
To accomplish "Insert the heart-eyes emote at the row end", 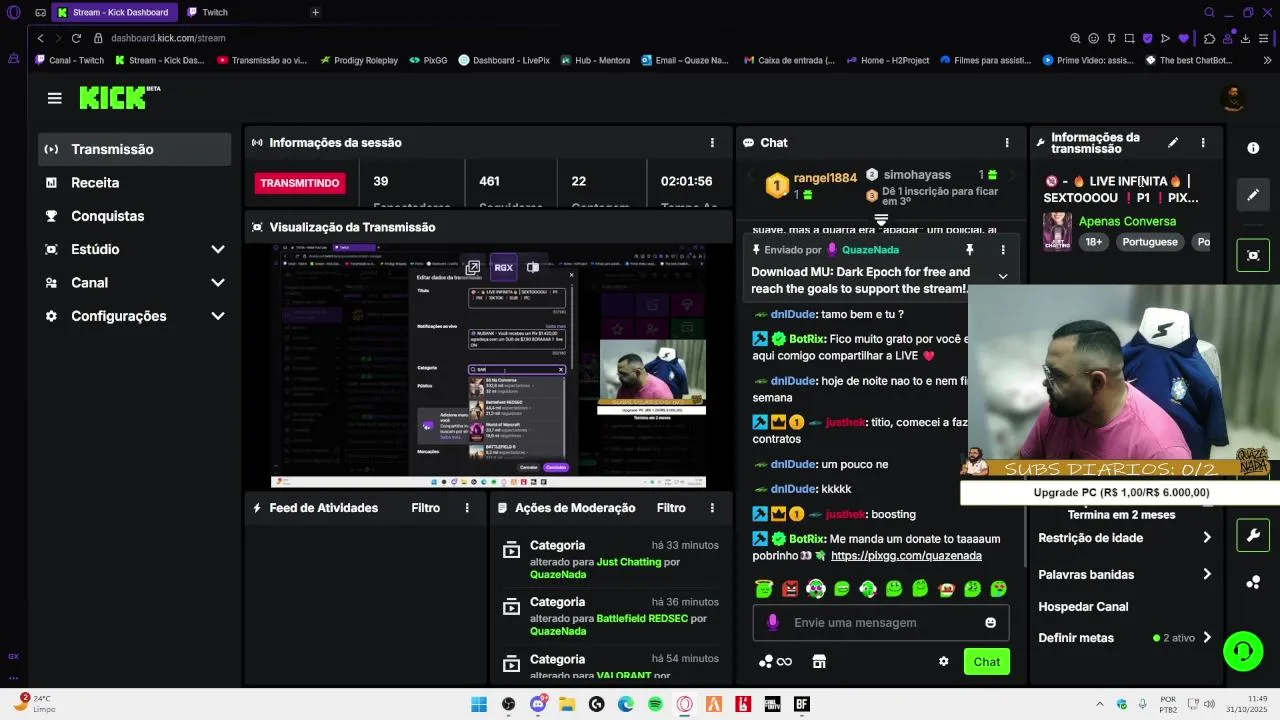I will [998, 589].
